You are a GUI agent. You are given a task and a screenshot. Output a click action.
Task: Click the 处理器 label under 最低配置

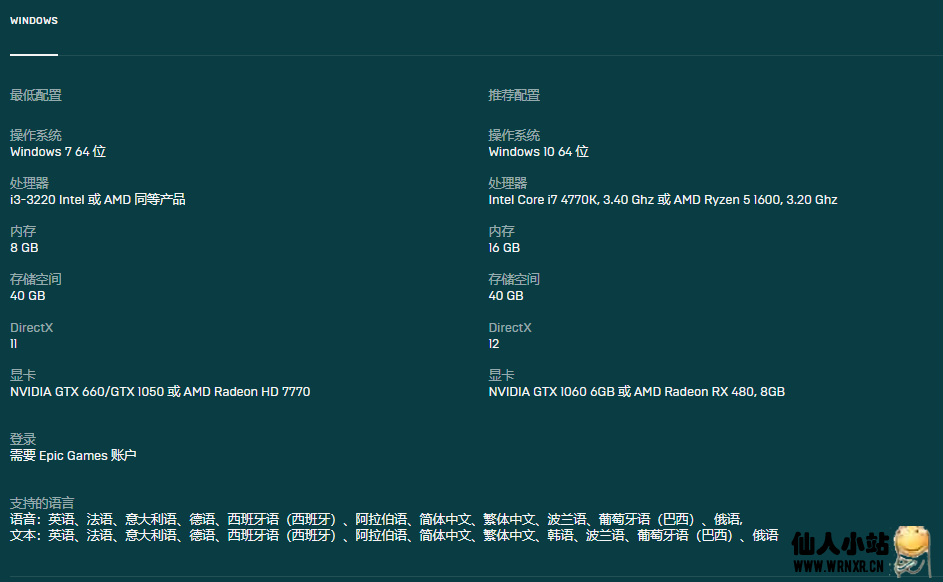click(x=29, y=183)
